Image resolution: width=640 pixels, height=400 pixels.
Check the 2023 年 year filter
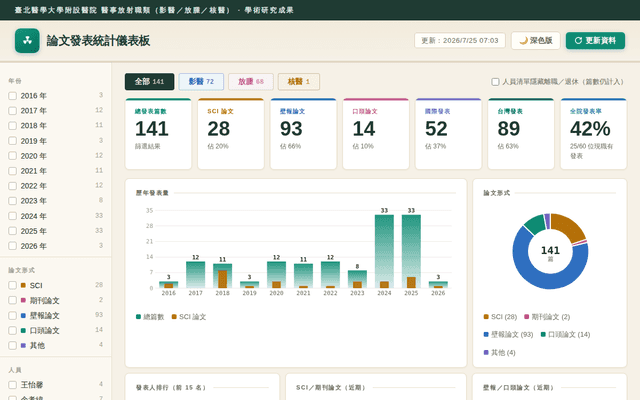pos(13,201)
